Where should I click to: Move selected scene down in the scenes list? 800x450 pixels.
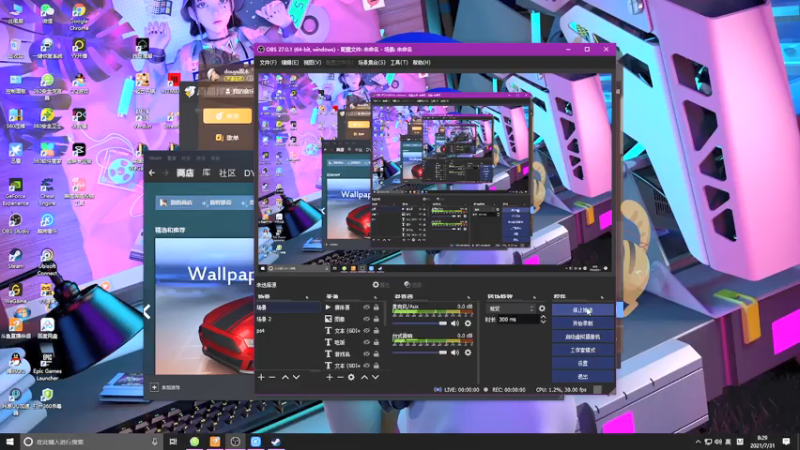pyautogui.click(x=296, y=377)
